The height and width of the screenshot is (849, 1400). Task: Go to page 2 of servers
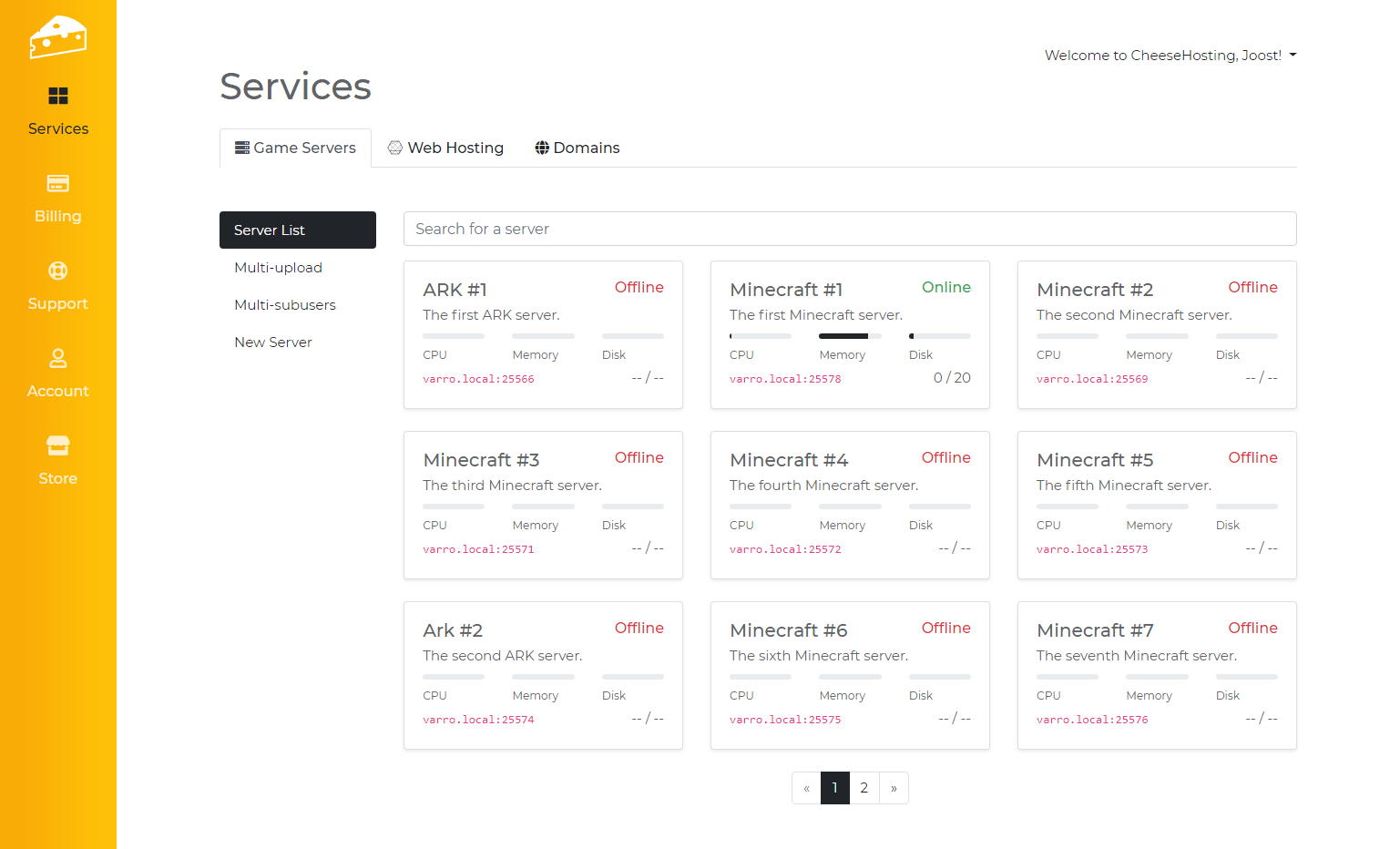tap(864, 788)
